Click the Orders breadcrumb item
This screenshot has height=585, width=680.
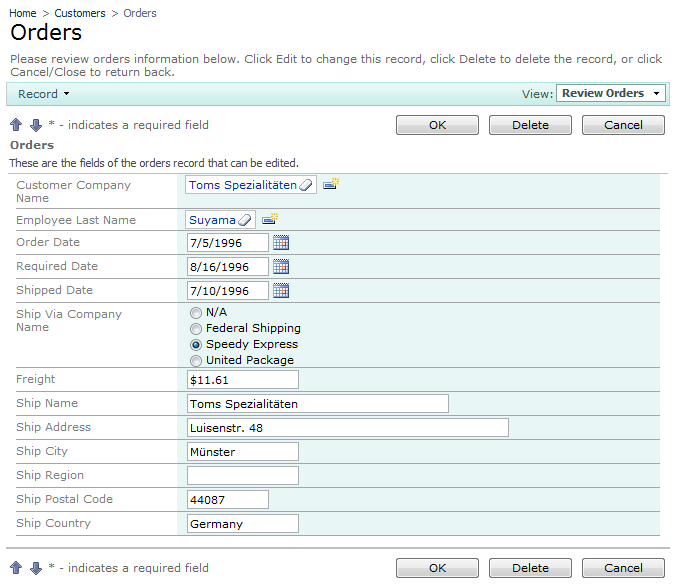[140, 13]
